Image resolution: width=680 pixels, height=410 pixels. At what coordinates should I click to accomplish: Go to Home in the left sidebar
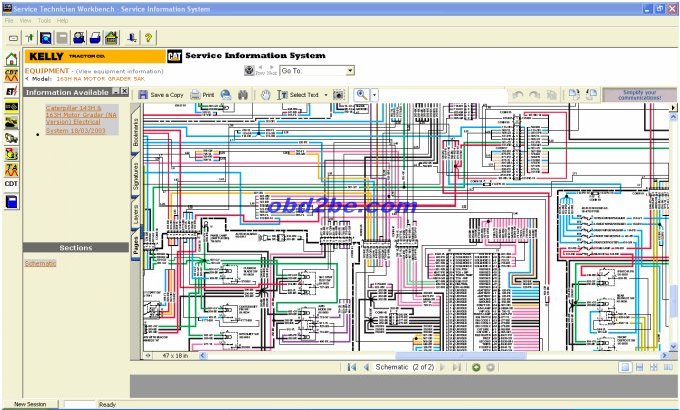coord(11,59)
